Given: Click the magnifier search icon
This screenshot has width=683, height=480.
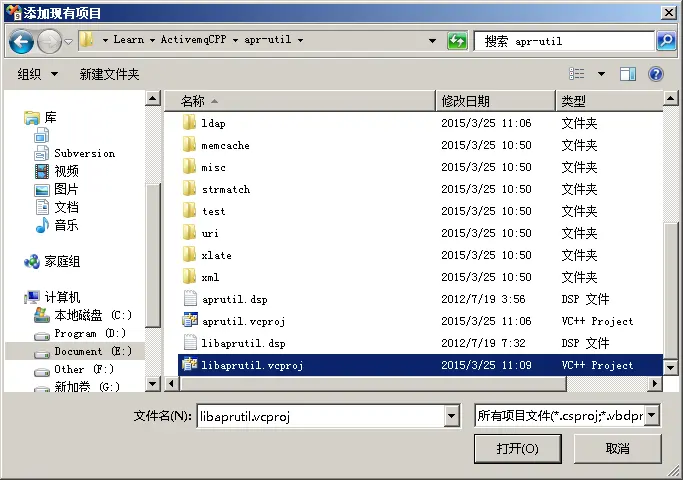Looking at the screenshot, I should [x=666, y=41].
